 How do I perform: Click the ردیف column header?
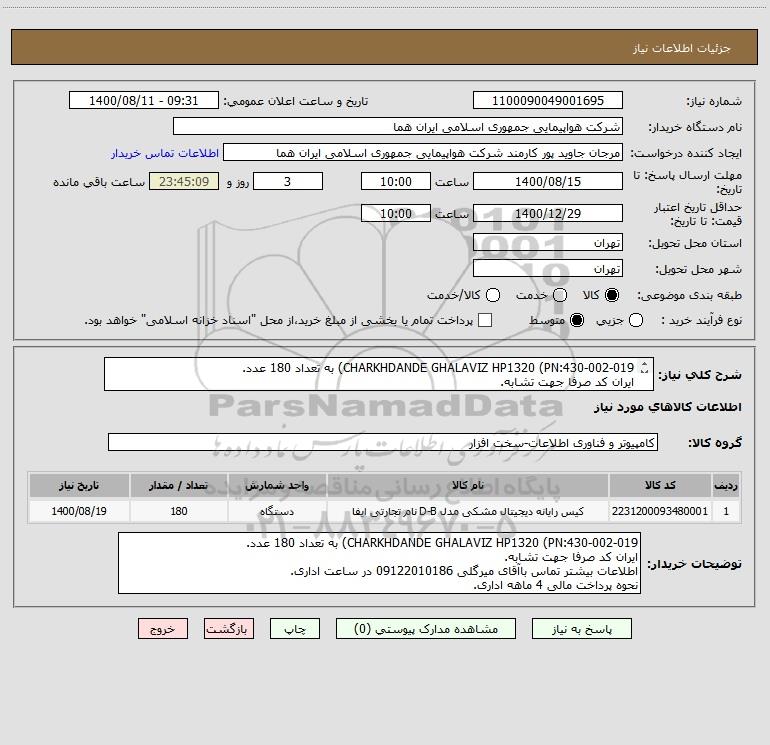click(x=726, y=485)
